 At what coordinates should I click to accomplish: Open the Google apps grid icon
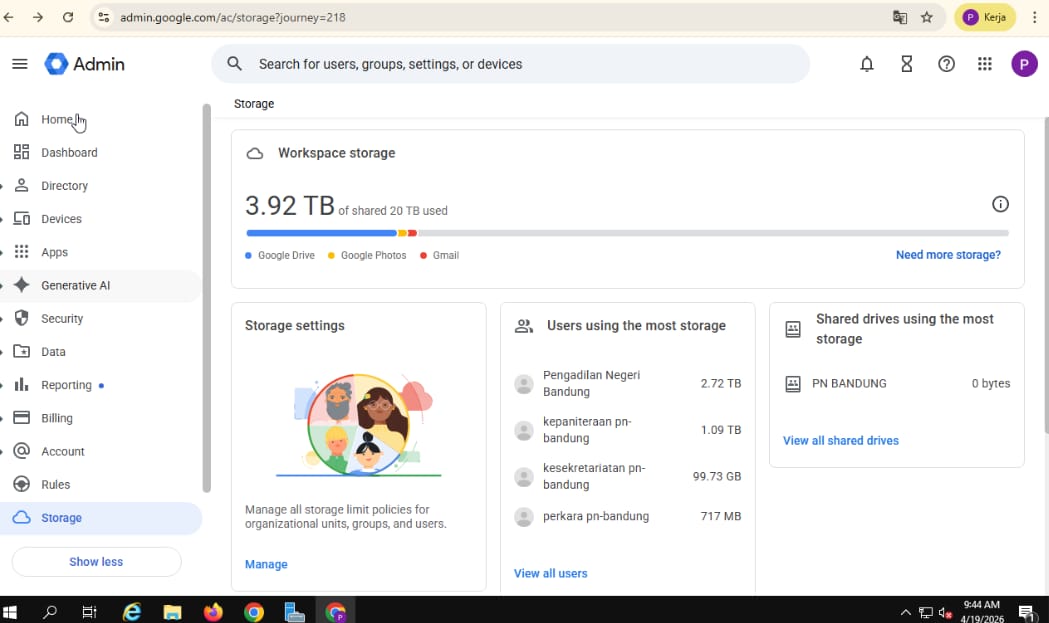[985, 64]
